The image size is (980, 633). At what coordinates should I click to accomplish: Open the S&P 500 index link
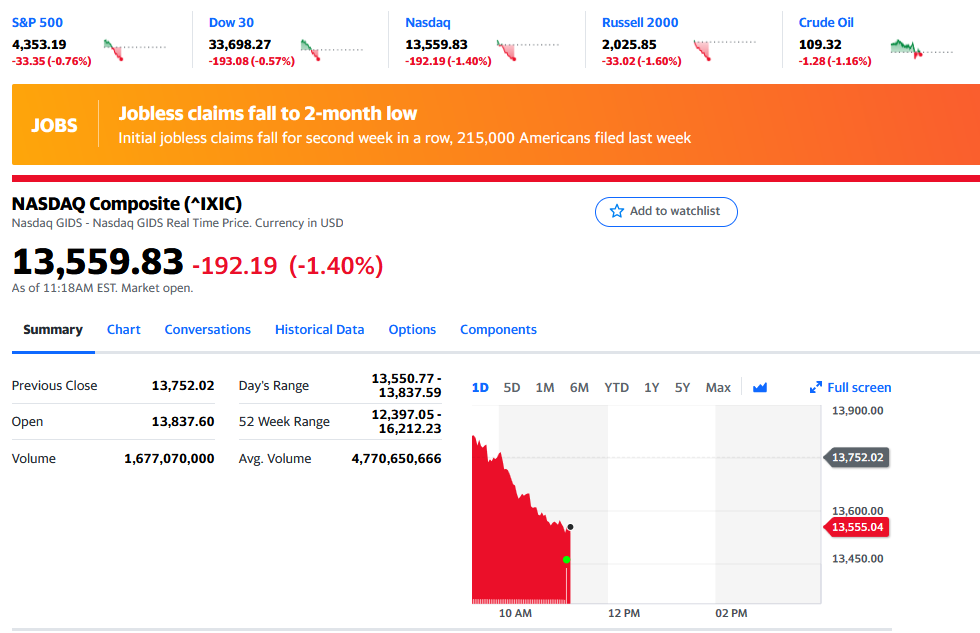[38, 22]
